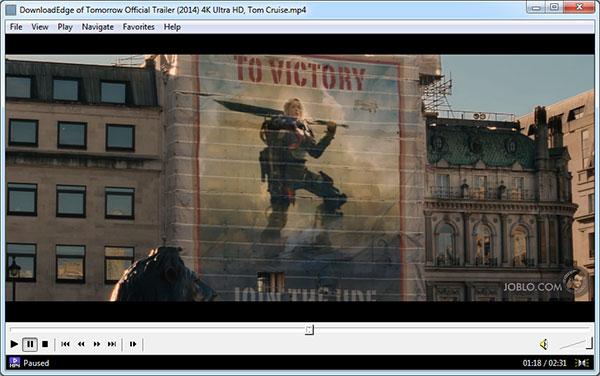Open the Play menu
This screenshot has width=600, height=376.
click(x=65, y=27)
